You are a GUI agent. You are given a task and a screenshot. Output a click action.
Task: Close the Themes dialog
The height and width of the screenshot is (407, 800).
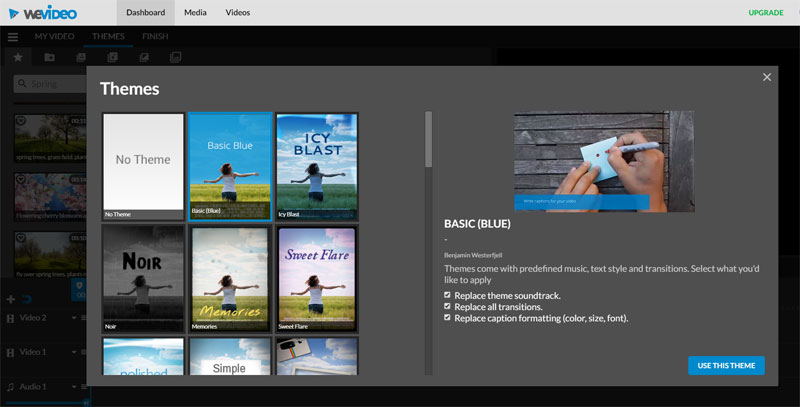(x=767, y=77)
